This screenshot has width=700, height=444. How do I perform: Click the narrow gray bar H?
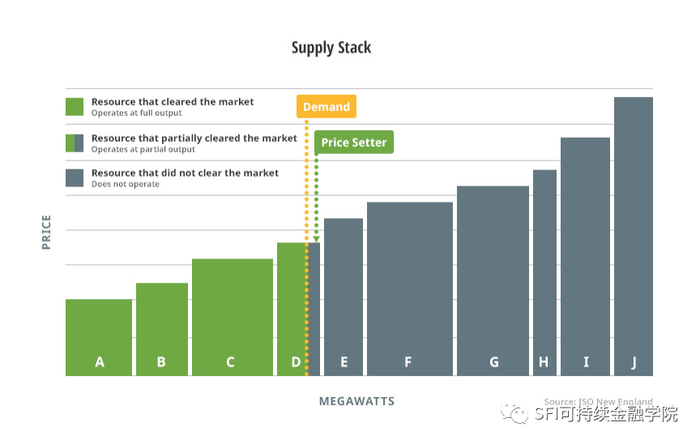544,273
